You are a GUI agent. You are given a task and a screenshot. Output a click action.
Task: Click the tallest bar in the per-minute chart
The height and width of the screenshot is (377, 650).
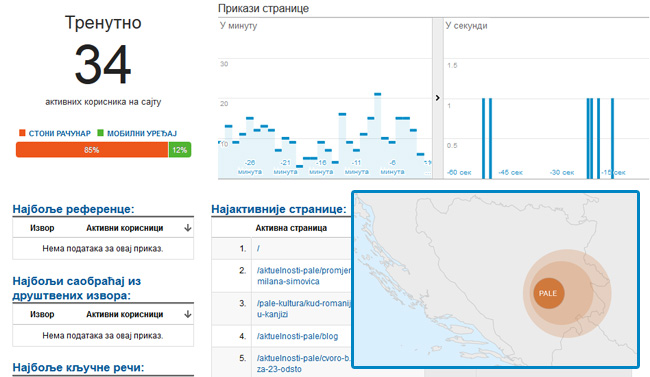coord(377,136)
